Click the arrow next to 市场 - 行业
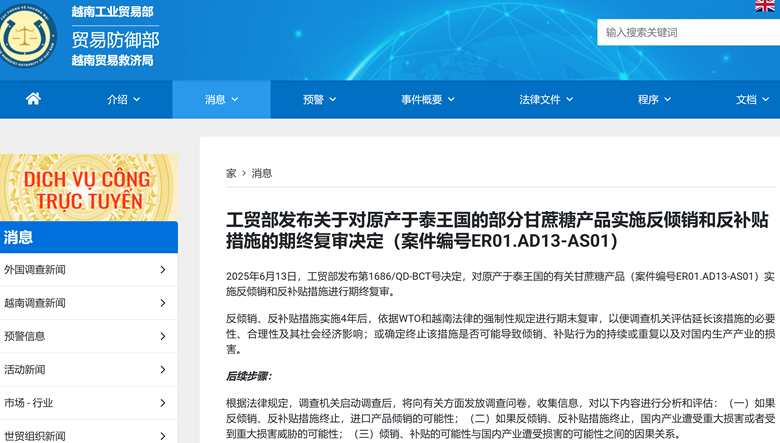This screenshot has height=443, width=780. 163,403
